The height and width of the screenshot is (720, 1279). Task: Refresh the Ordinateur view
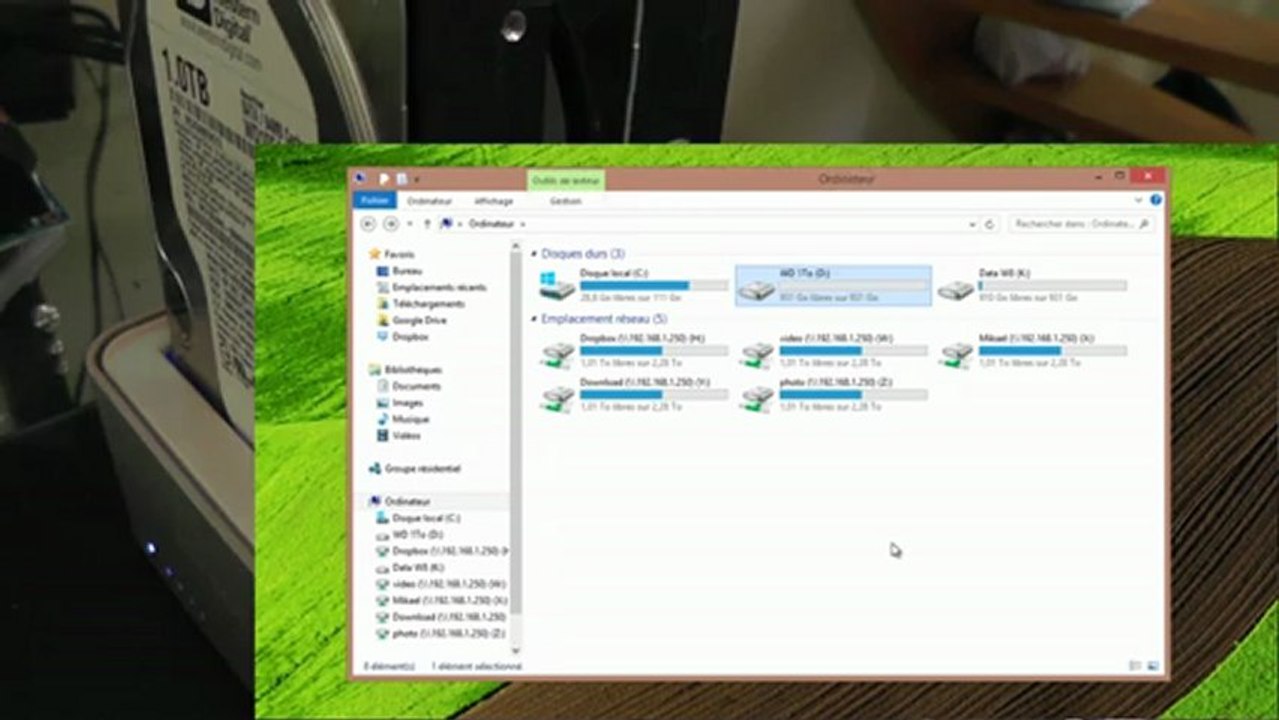pyautogui.click(x=990, y=225)
